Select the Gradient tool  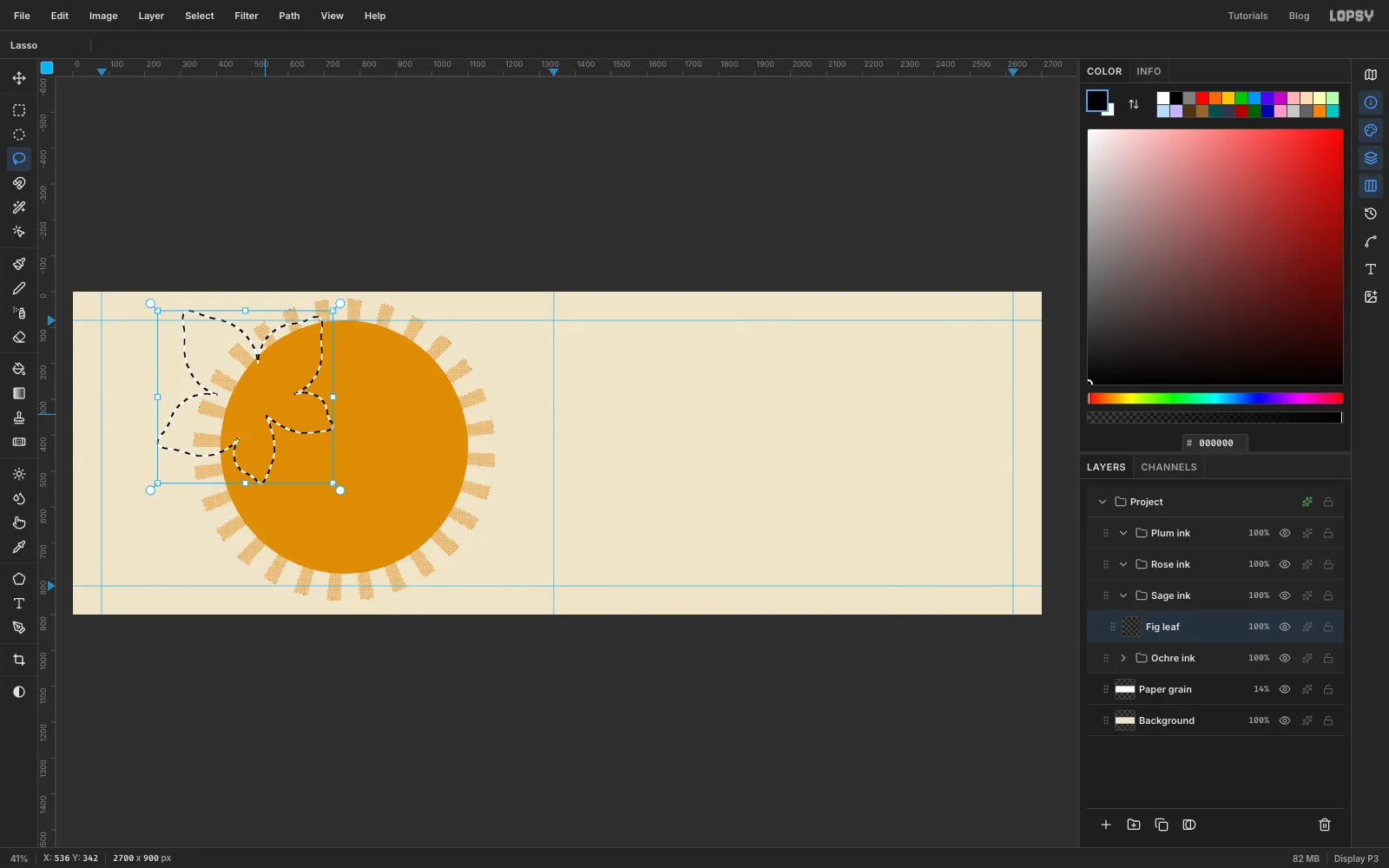click(19, 393)
